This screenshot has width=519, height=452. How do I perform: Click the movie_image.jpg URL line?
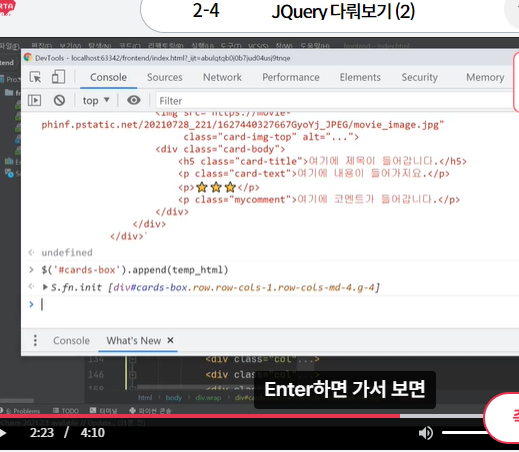(243, 125)
